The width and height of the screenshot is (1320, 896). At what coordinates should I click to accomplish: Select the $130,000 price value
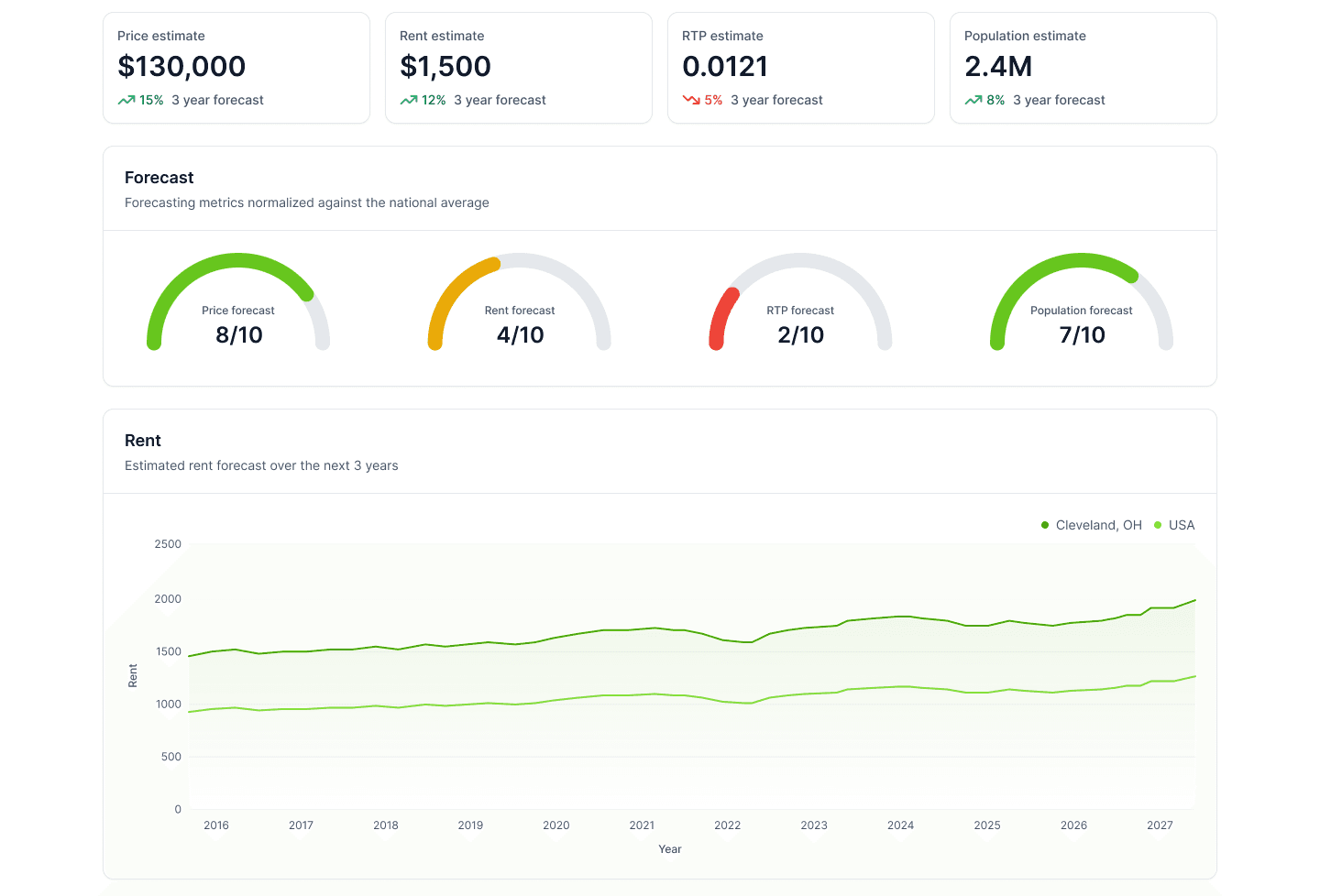point(181,66)
